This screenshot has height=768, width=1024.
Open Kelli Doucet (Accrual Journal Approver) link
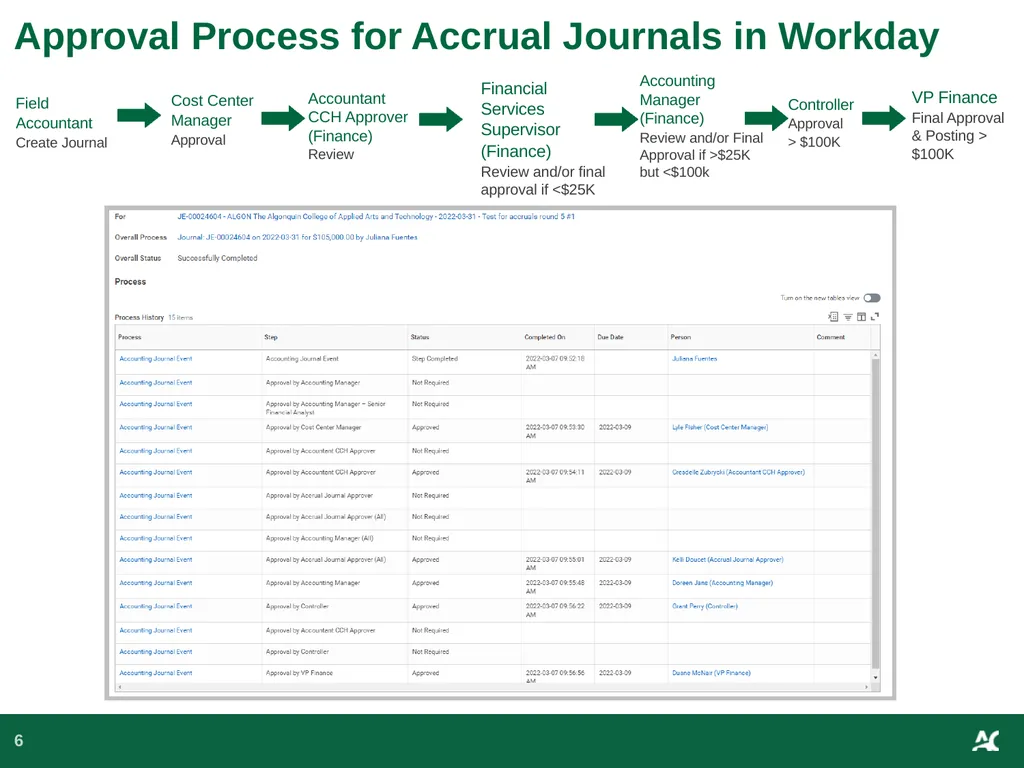coord(728,560)
